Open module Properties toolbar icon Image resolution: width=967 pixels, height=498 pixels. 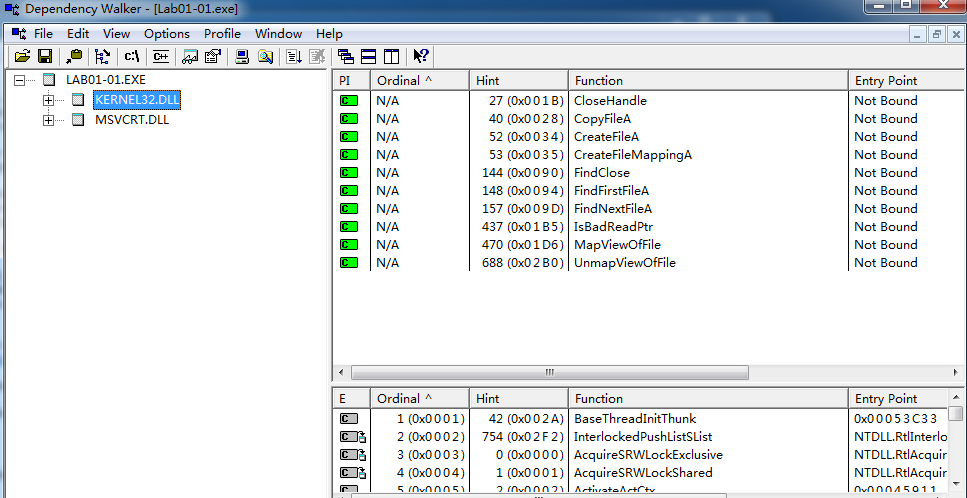coord(213,57)
